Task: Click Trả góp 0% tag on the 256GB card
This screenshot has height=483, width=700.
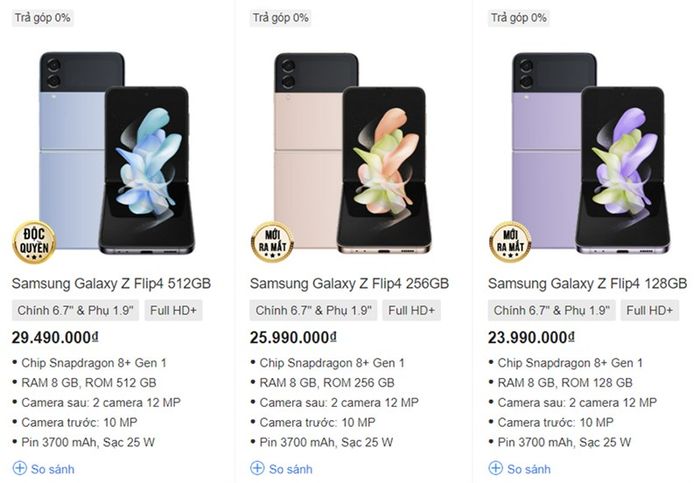Action: click(280, 18)
